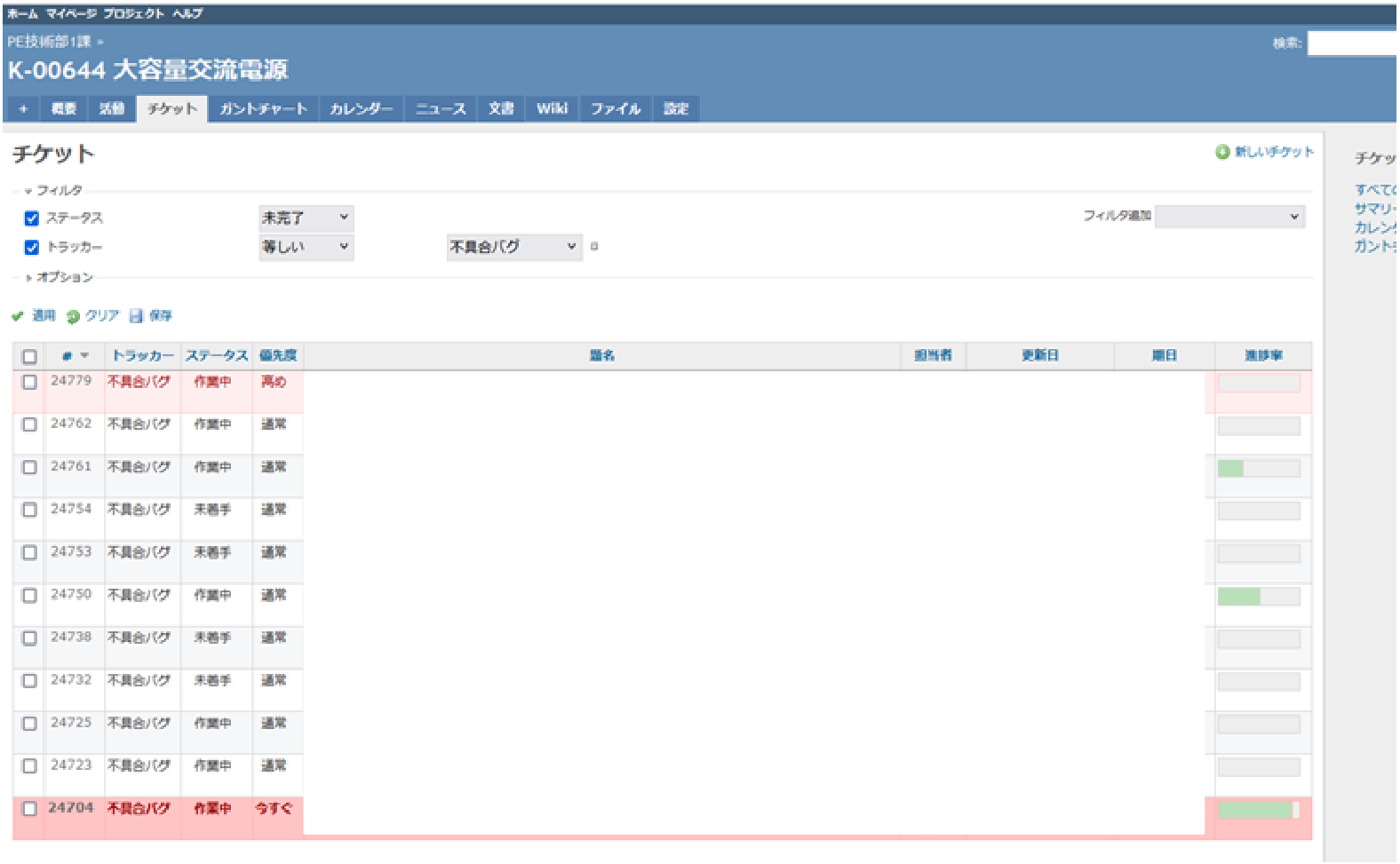This screenshot has width=1400, height=864.
Task: Click sort arrow in the # column header
Action: pyautogui.click(x=84, y=356)
